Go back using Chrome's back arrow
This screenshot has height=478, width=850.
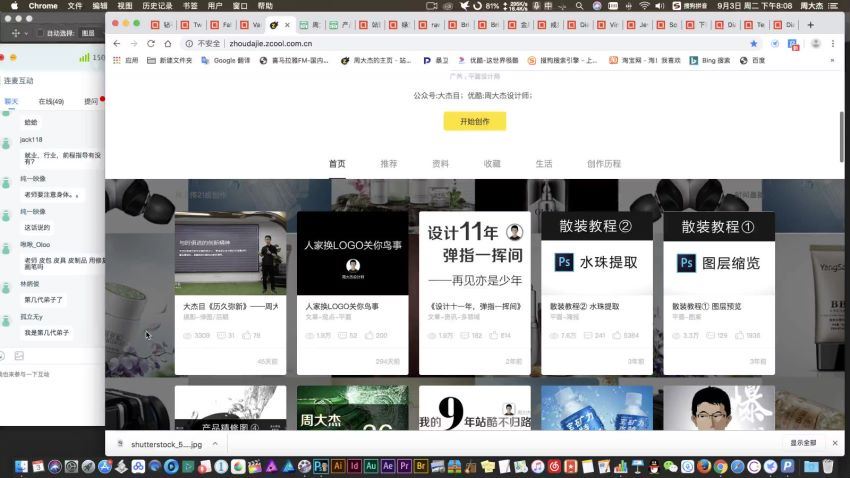117,43
